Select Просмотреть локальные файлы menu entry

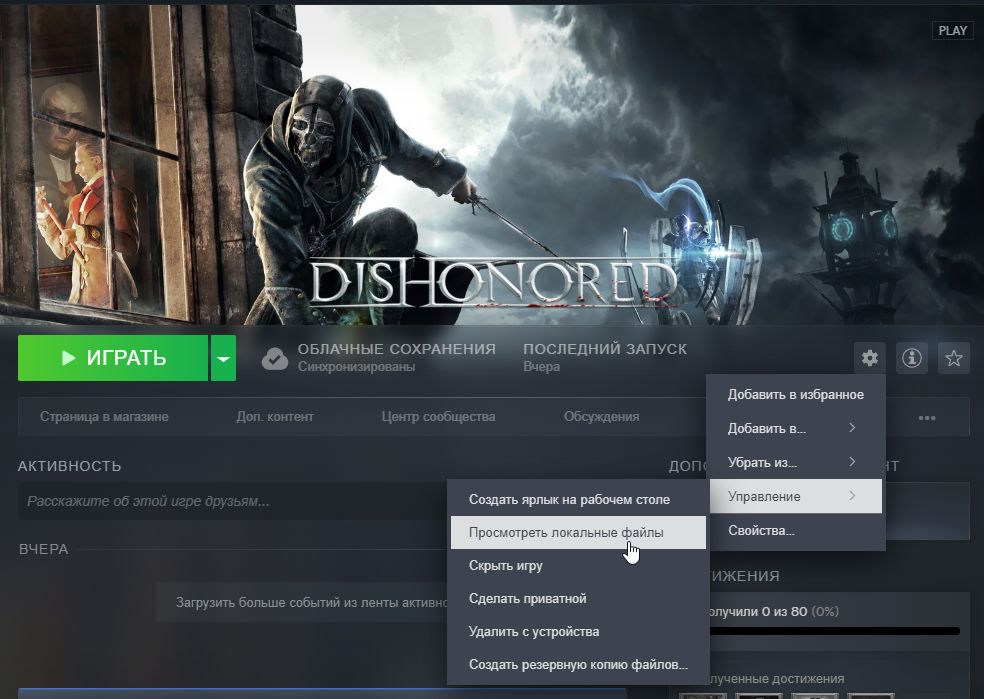click(578, 533)
